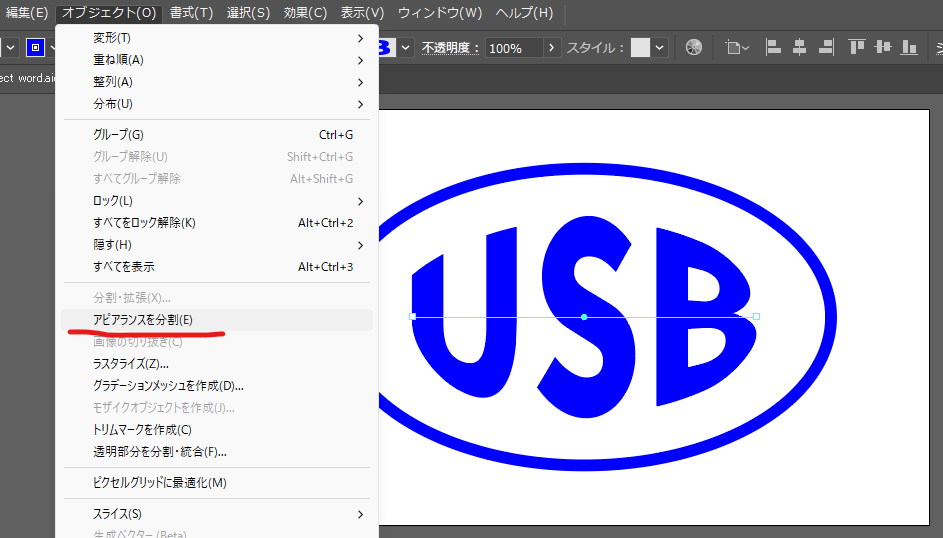
Task: Click the Vertical Align Top icon
Action: [x=856, y=47]
